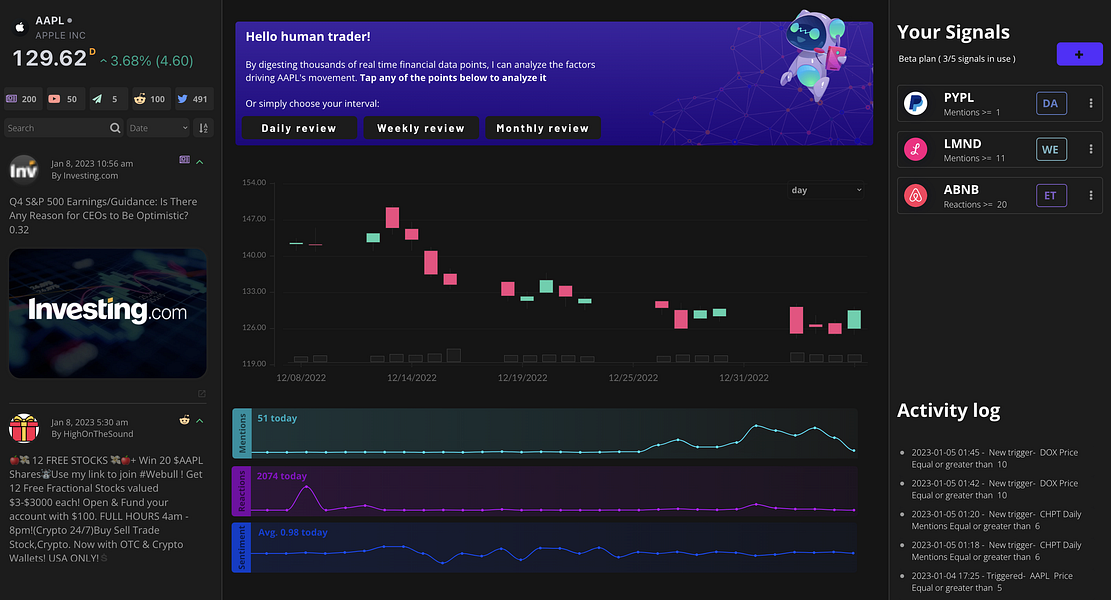Click 'Beta plan ( 3/5 signals in use )' text
1111x600 pixels.
(x=957, y=59)
